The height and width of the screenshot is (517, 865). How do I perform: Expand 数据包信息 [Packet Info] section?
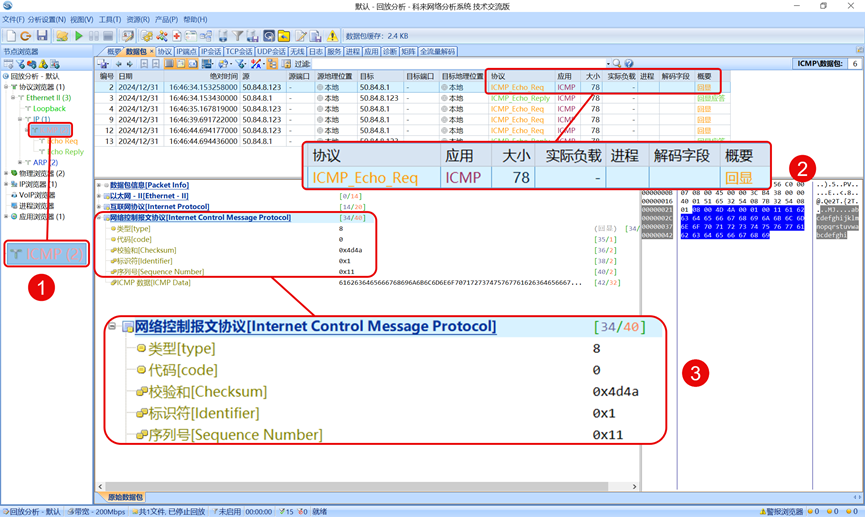pos(99,185)
